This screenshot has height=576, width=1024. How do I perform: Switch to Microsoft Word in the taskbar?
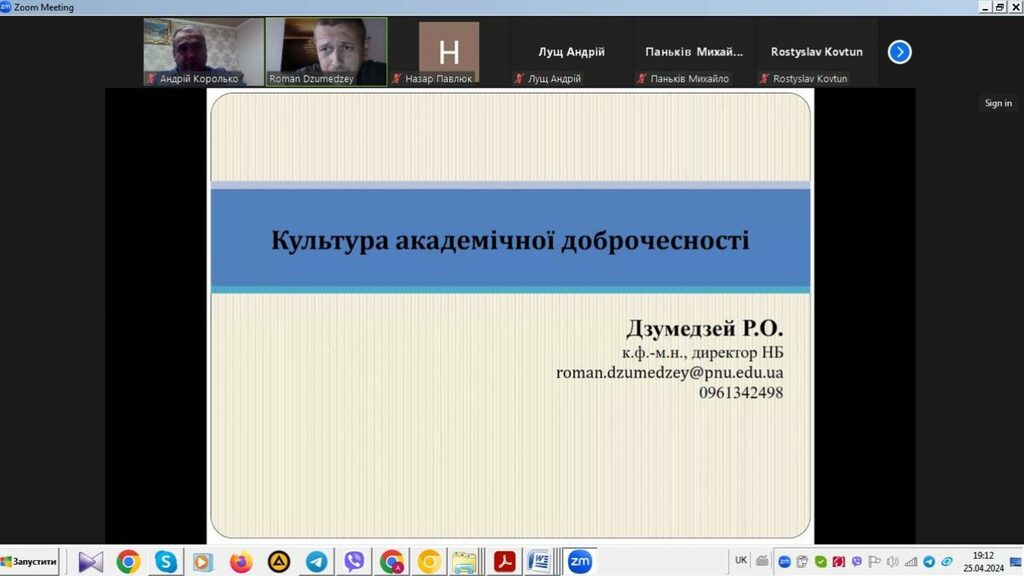539,562
